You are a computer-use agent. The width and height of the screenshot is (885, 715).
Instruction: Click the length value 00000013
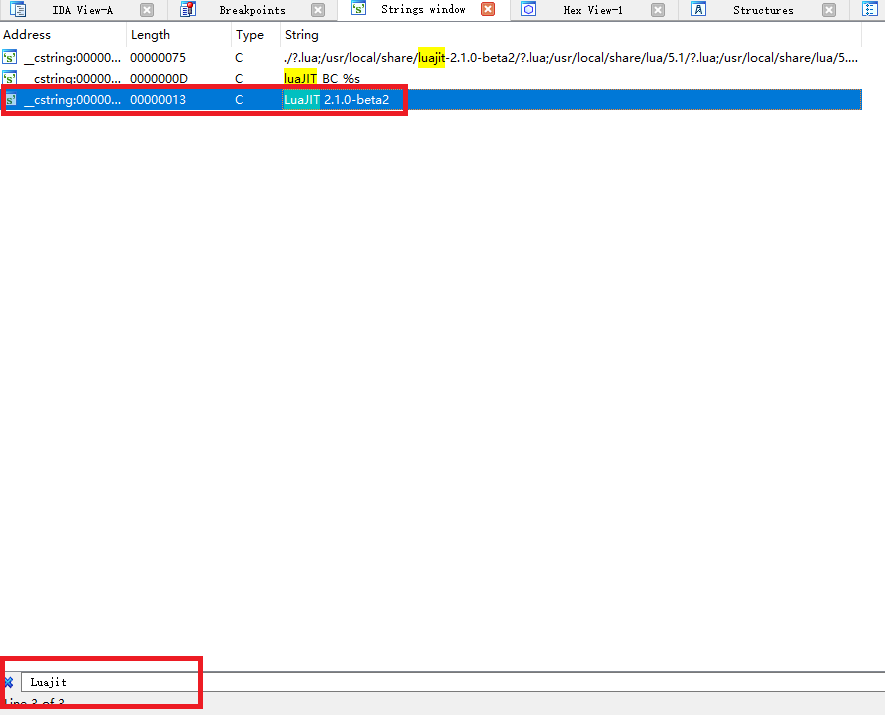(157, 100)
